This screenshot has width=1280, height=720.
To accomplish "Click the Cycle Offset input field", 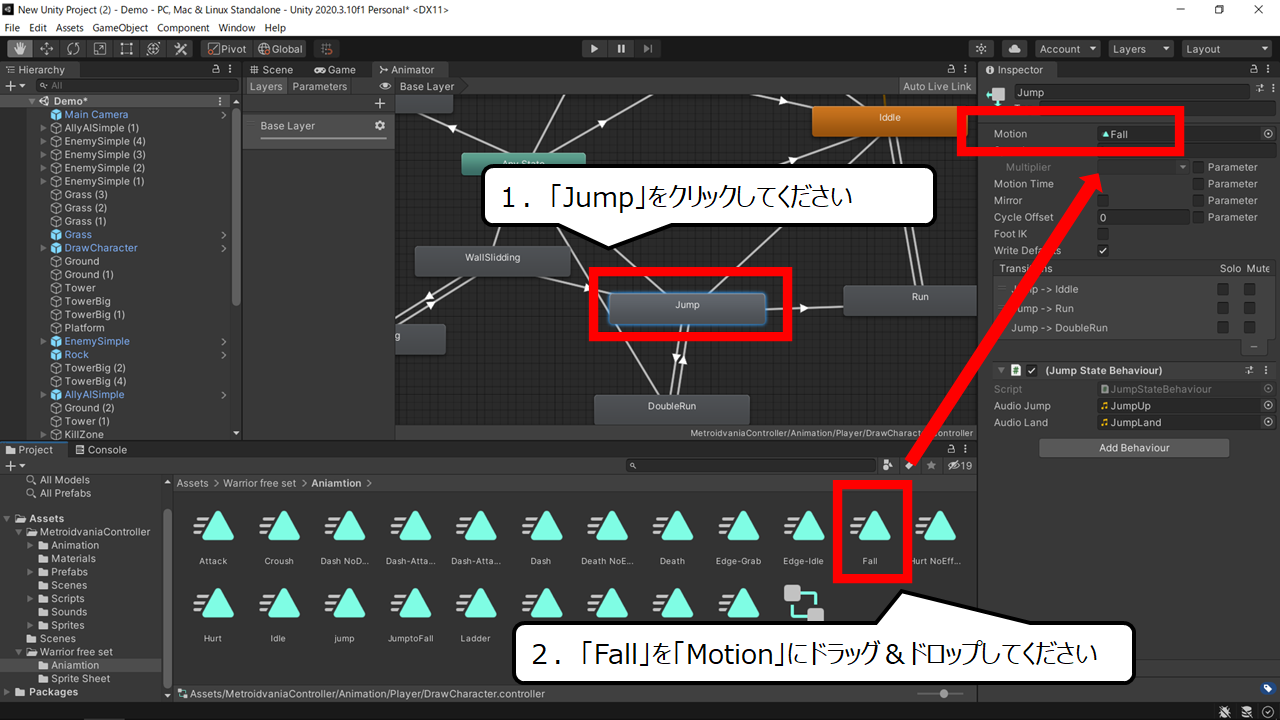I will click(1143, 217).
